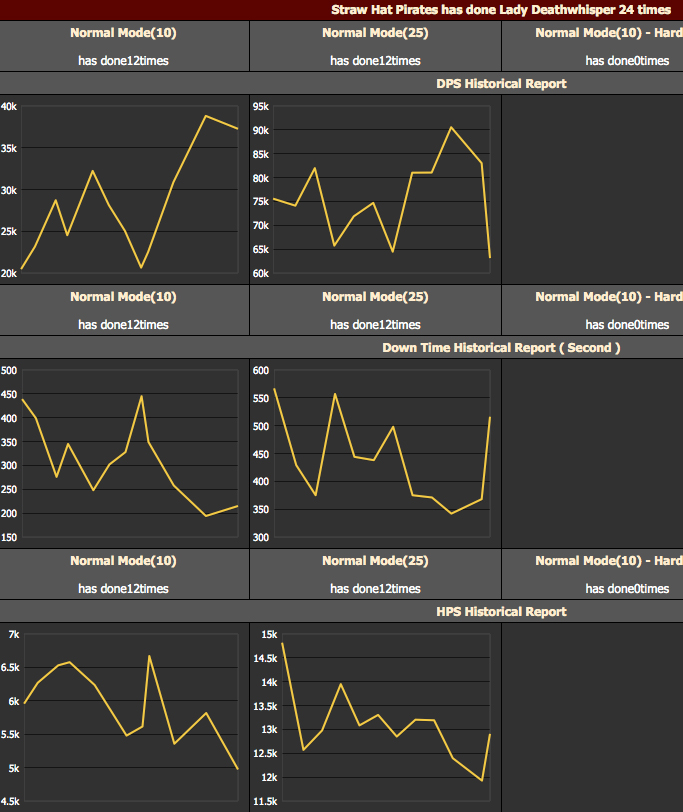Click the 90k axis label
This screenshot has height=812, width=683.
(261, 130)
